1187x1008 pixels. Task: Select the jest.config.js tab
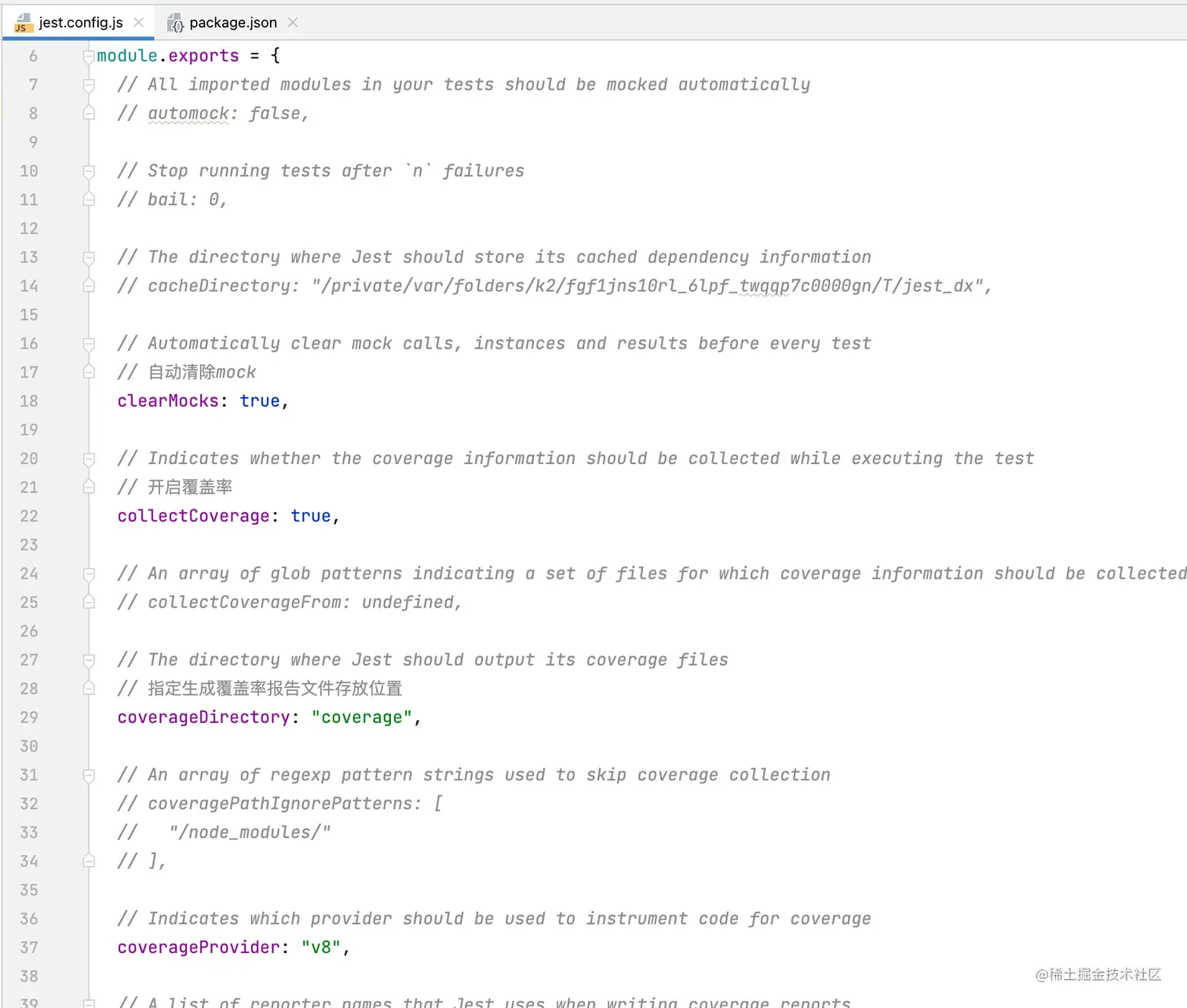coord(79,22)
